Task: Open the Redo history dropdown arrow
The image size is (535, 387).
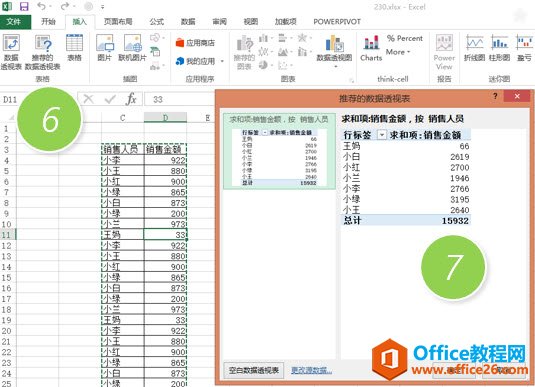Action: (74, 6)
